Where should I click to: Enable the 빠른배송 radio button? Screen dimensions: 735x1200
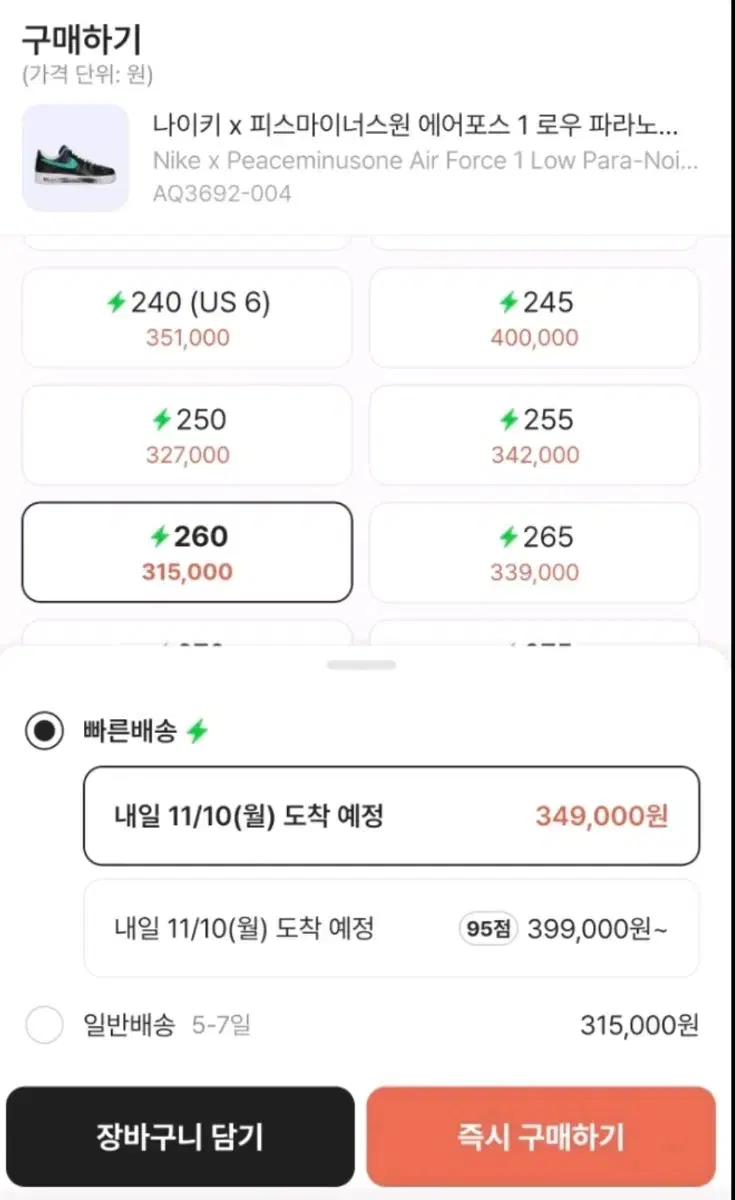click(x=44, y=732)
